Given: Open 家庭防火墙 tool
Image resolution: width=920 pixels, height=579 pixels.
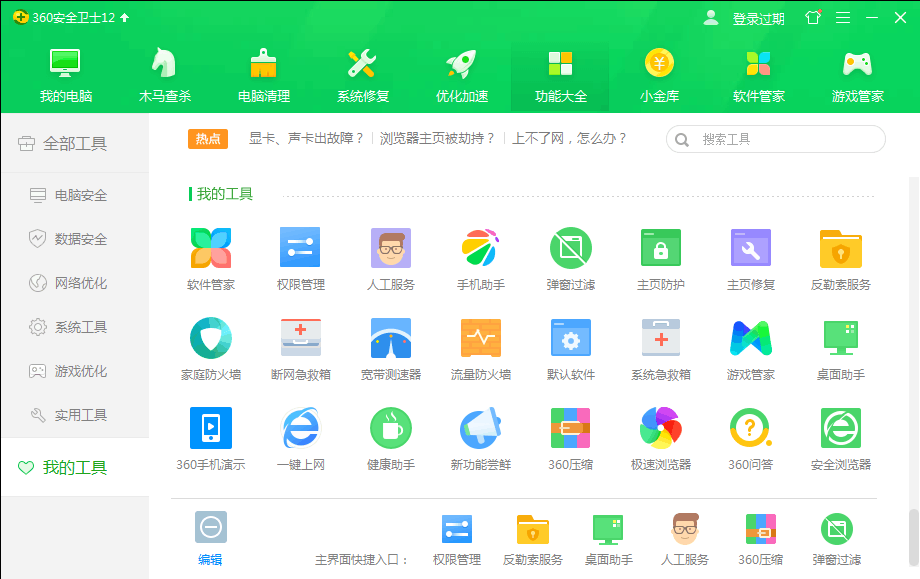Looking at the screenshot, I should 211,338.
